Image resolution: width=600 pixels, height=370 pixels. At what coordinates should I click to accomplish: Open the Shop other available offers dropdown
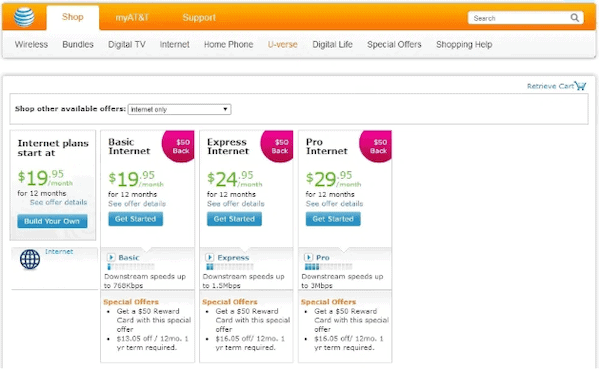coord(179,109)
